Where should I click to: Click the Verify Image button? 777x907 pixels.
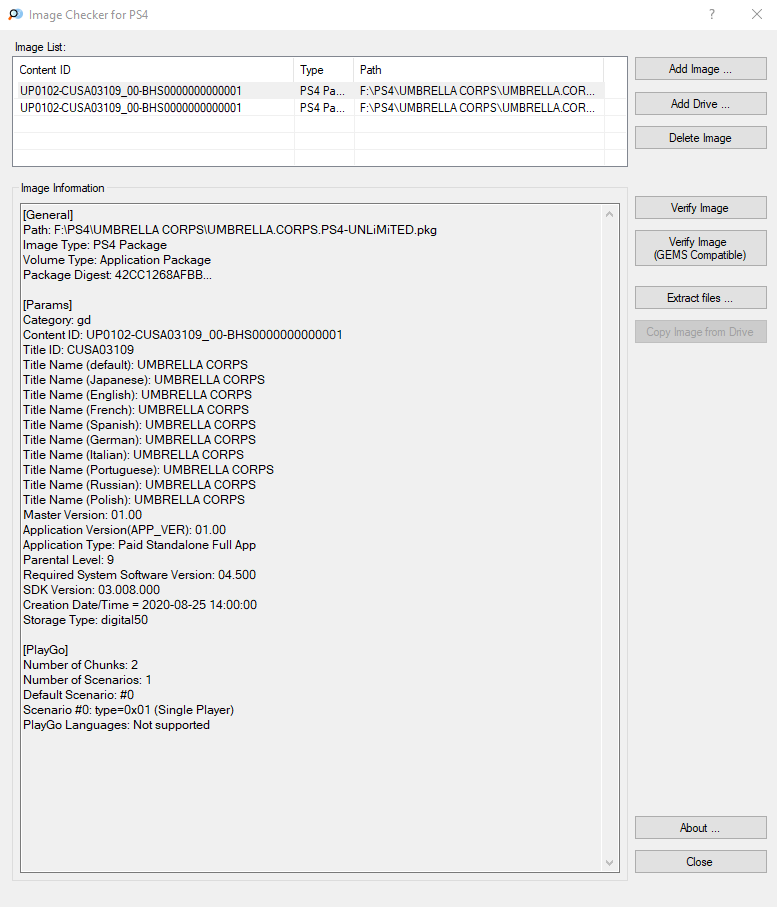click(701, 208)
